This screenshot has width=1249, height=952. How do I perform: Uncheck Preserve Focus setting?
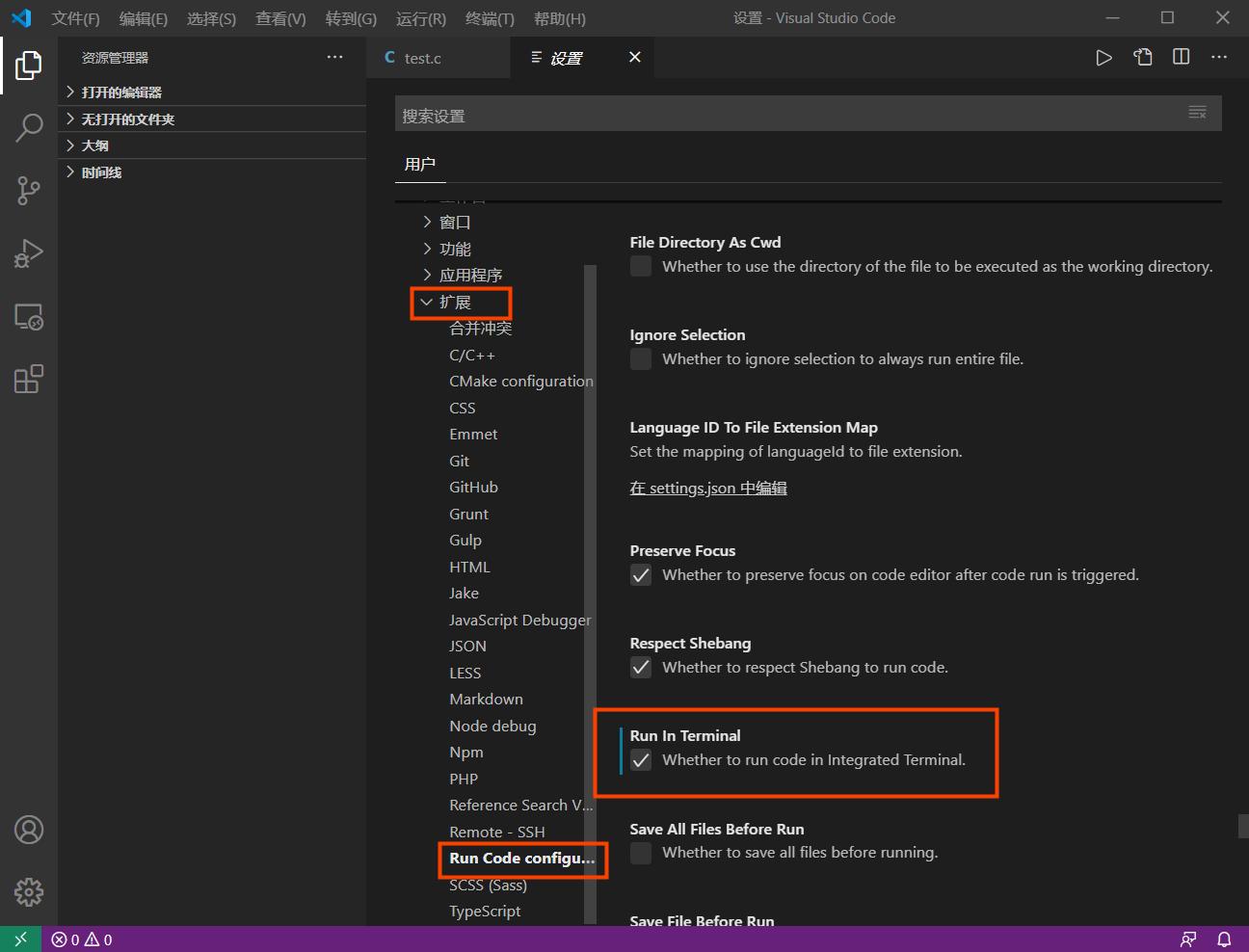[640, 574]
